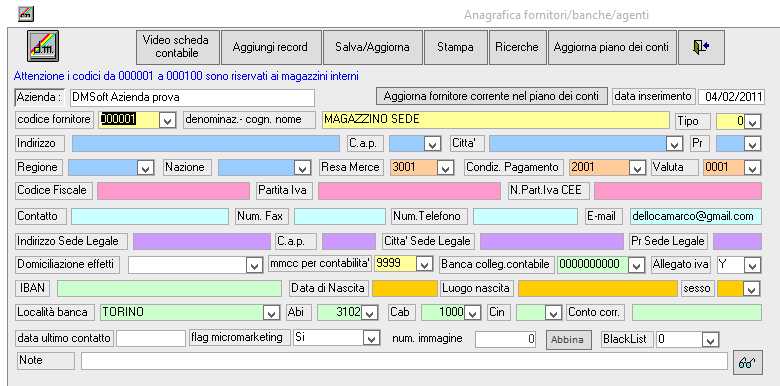Open Video scheda contabile

tap(178, 47)
